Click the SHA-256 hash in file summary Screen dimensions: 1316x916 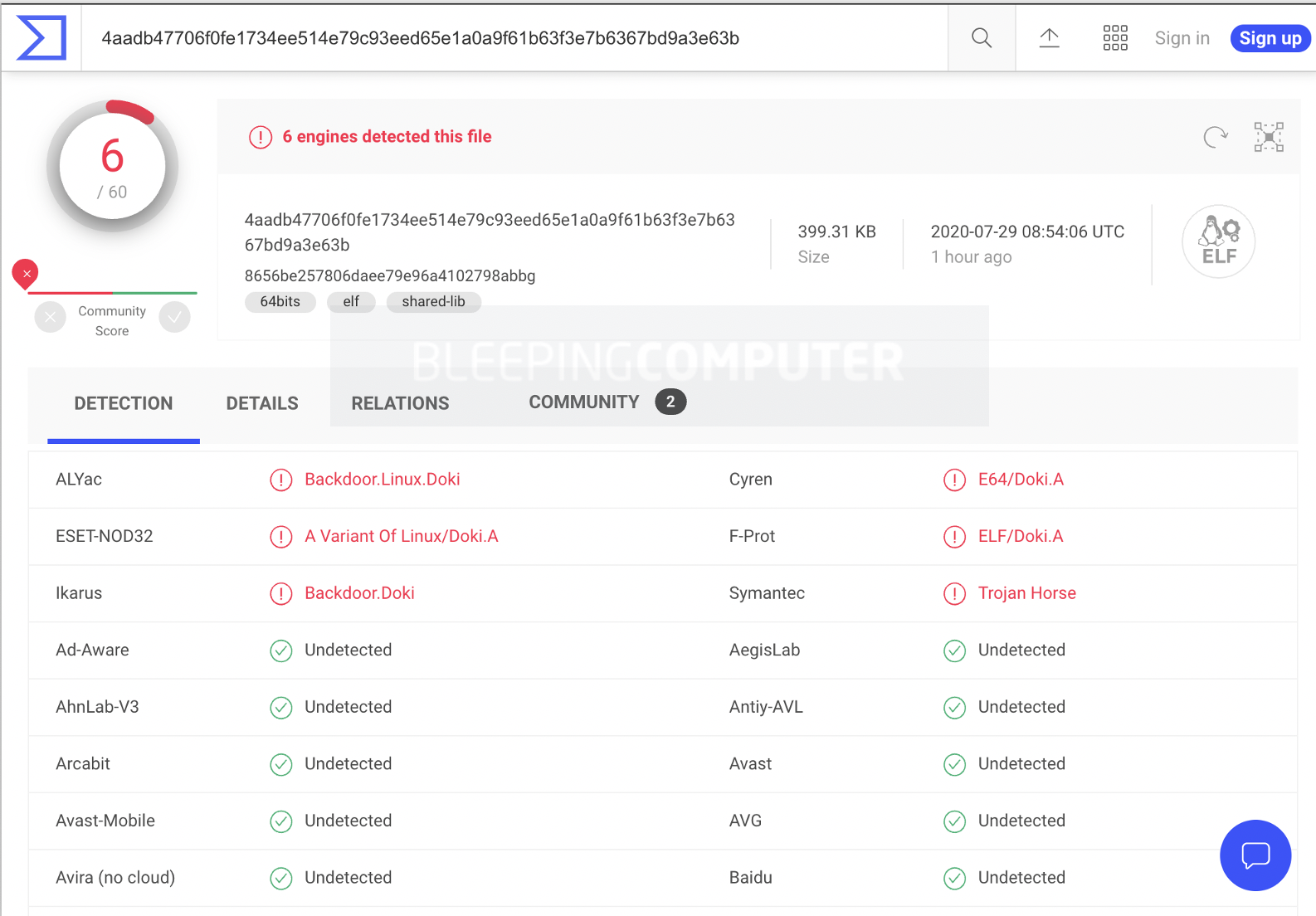(x=490, y=232)
